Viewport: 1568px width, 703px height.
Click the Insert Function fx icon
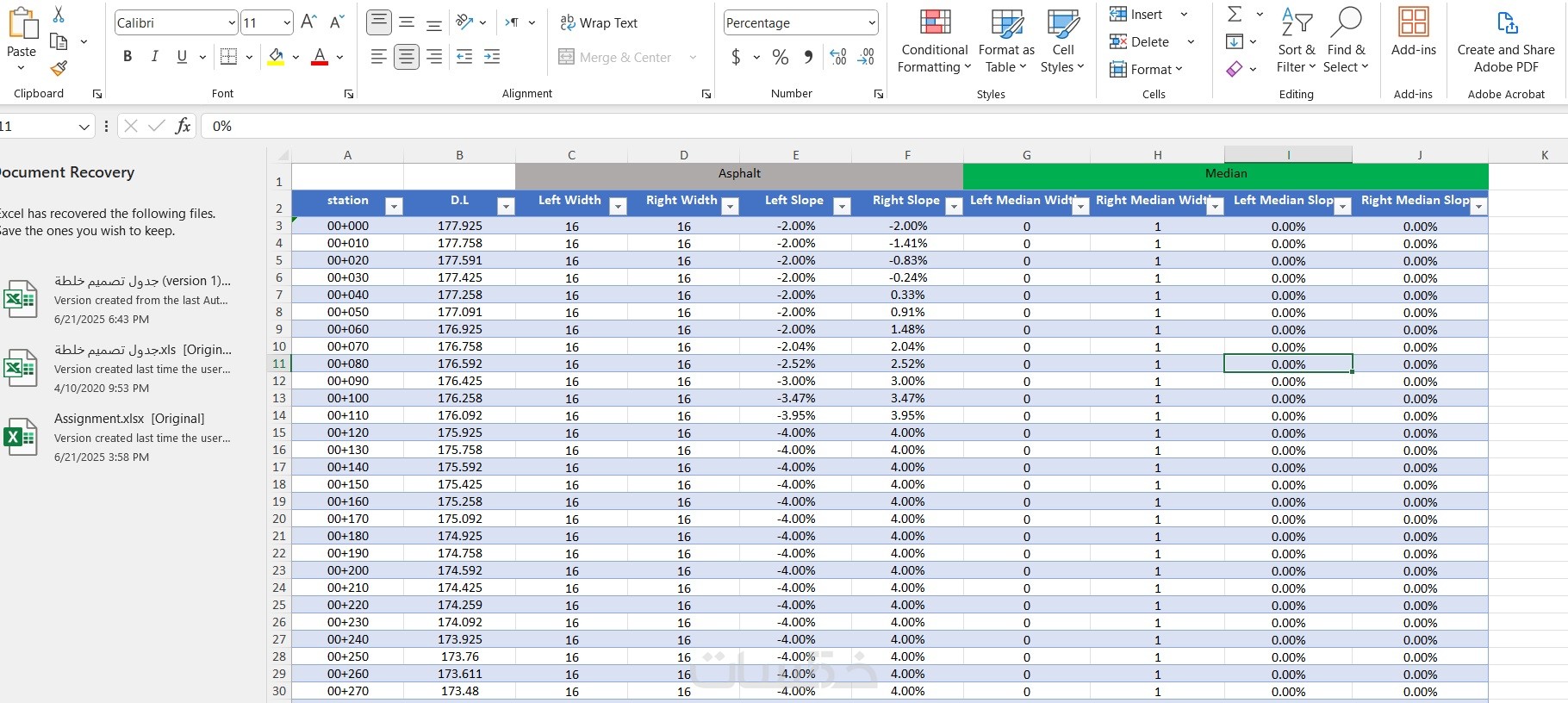click(x=183, y=126)
